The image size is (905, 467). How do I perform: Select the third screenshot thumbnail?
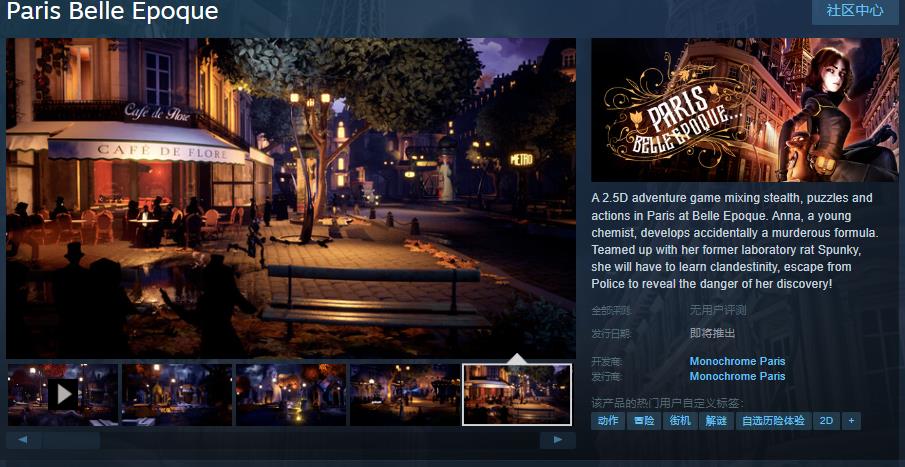click(290, 394)
